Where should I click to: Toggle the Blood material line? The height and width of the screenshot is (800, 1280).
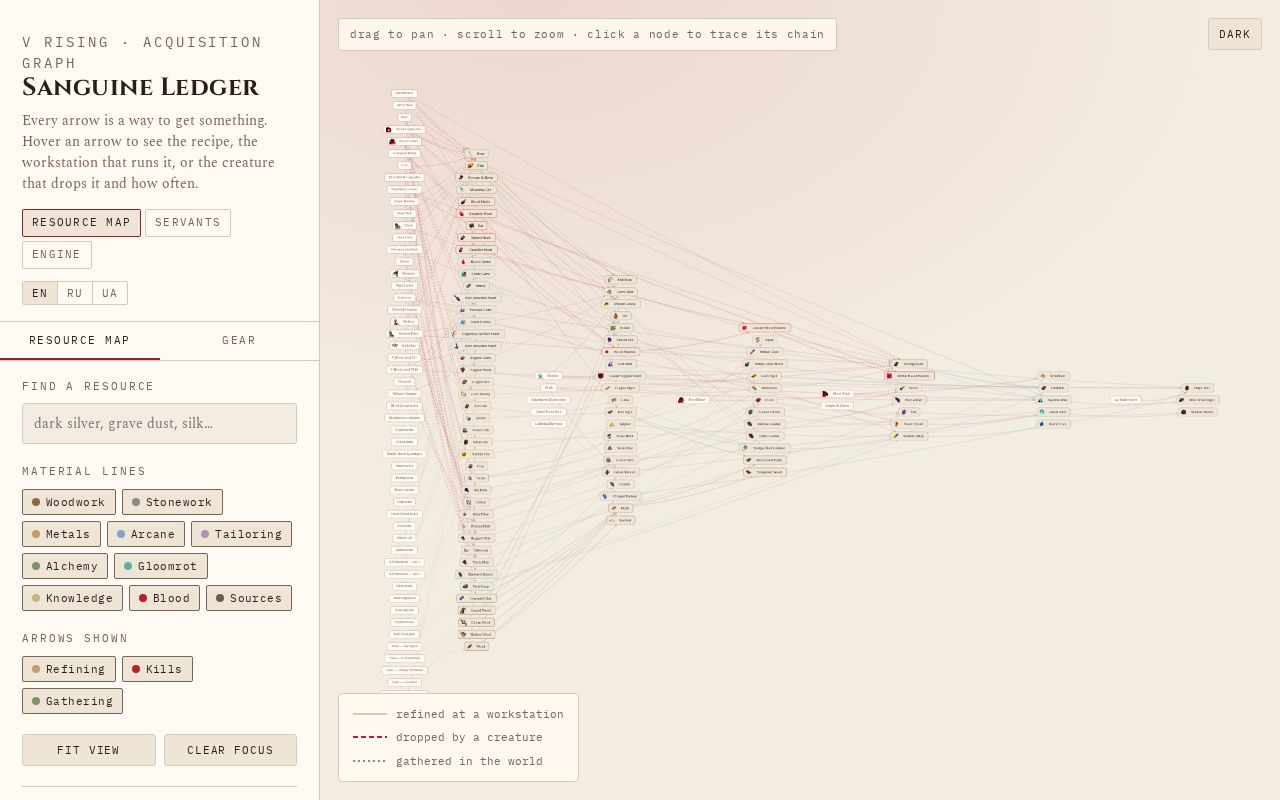pos(164,598)
